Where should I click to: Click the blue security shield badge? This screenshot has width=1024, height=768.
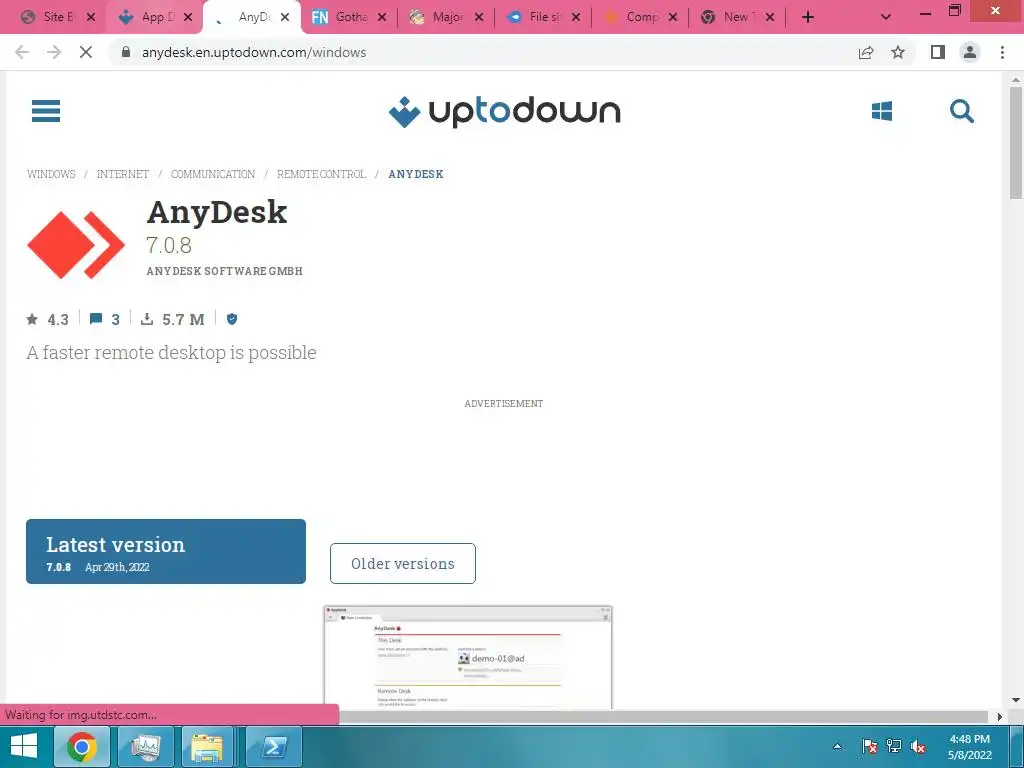(232, 319)
